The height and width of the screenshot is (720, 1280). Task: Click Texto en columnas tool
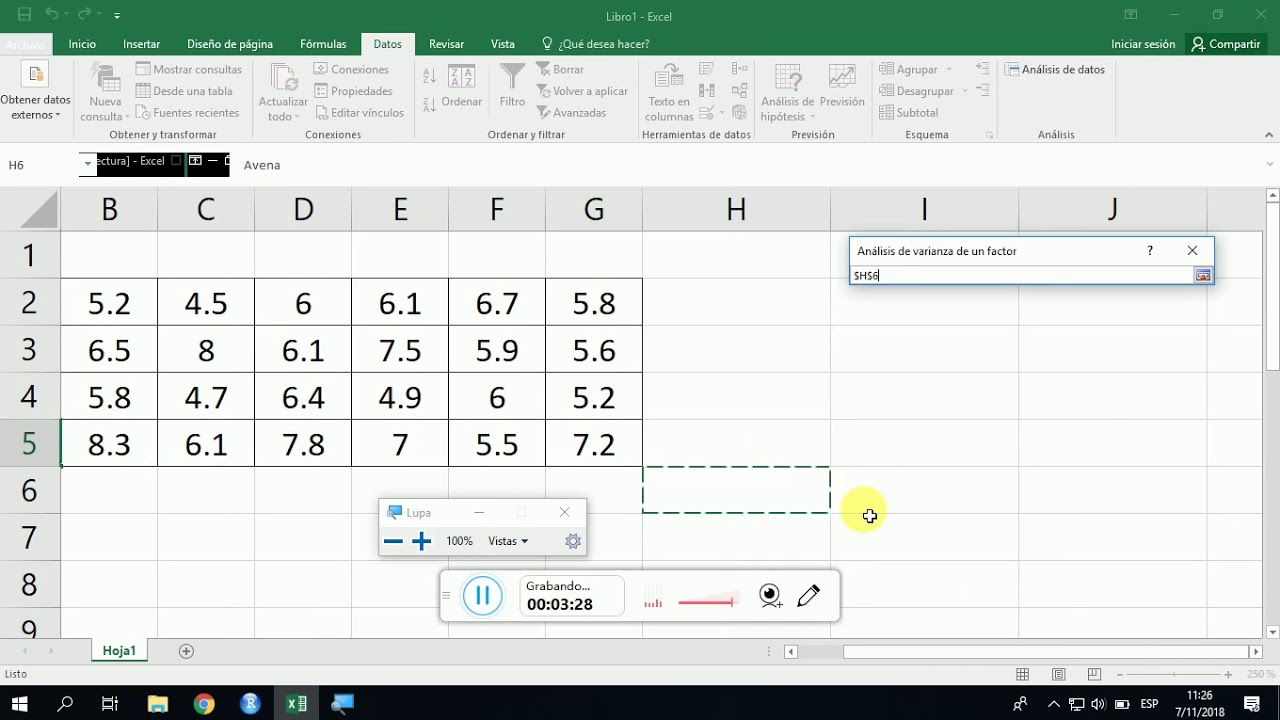pos(669,92)
